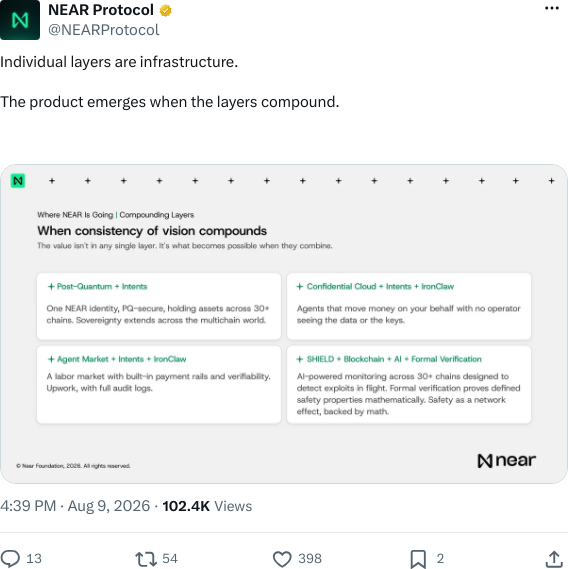The height and width of the screenshot is (569, 568).
Task: Like the post with the heart icon
Action: click(x=282, y=559)
